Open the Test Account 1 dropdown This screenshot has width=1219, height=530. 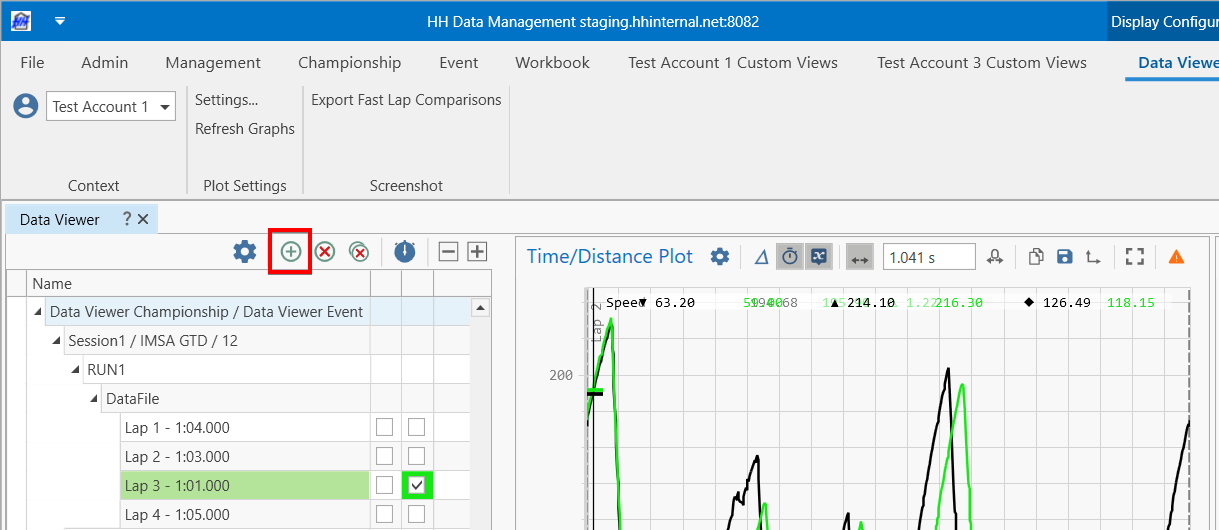165,107
